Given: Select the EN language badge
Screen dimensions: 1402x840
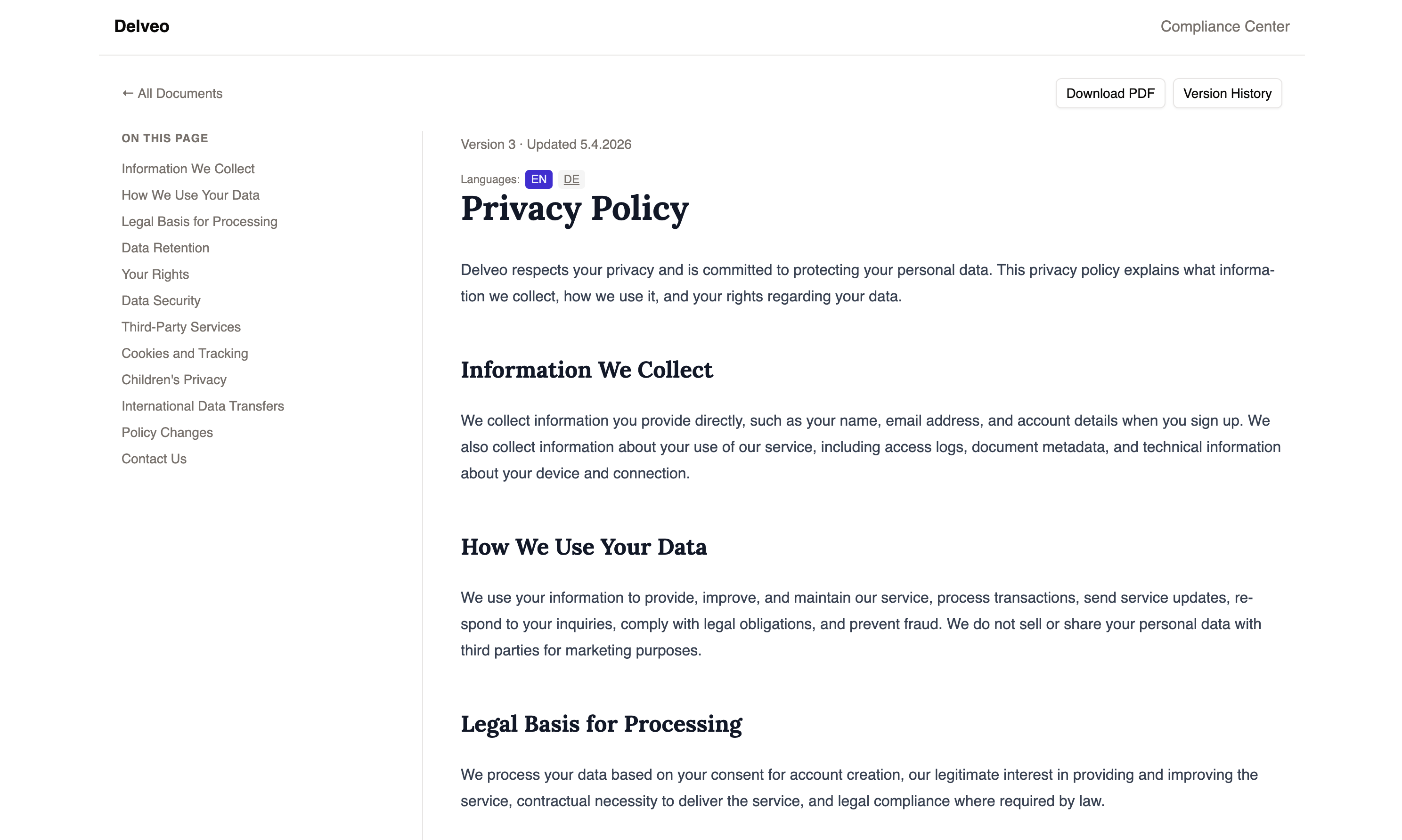Looking at the screenshot, I should point(538,179).
